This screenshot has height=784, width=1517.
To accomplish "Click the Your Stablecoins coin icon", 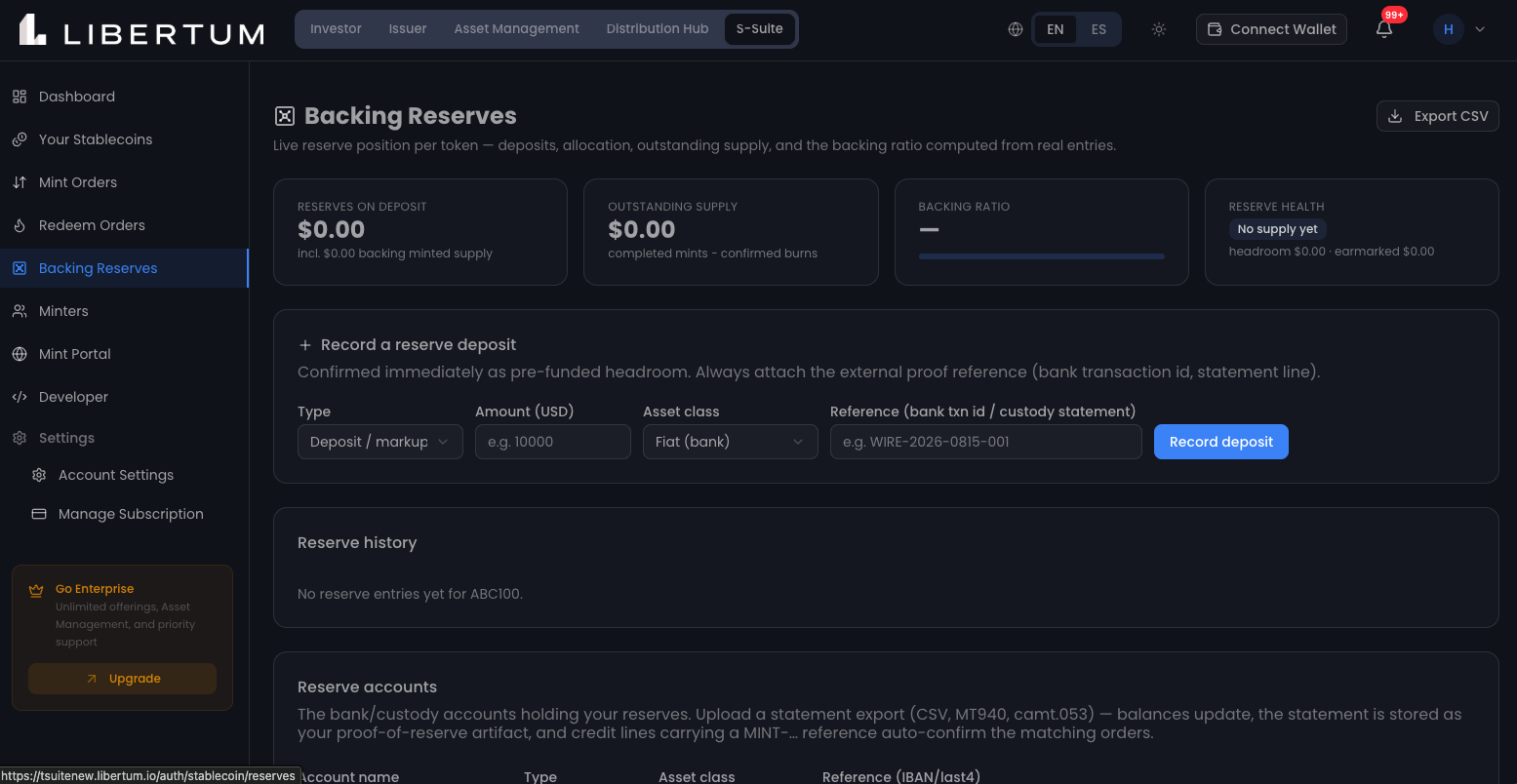I will [x=20, y=139].
